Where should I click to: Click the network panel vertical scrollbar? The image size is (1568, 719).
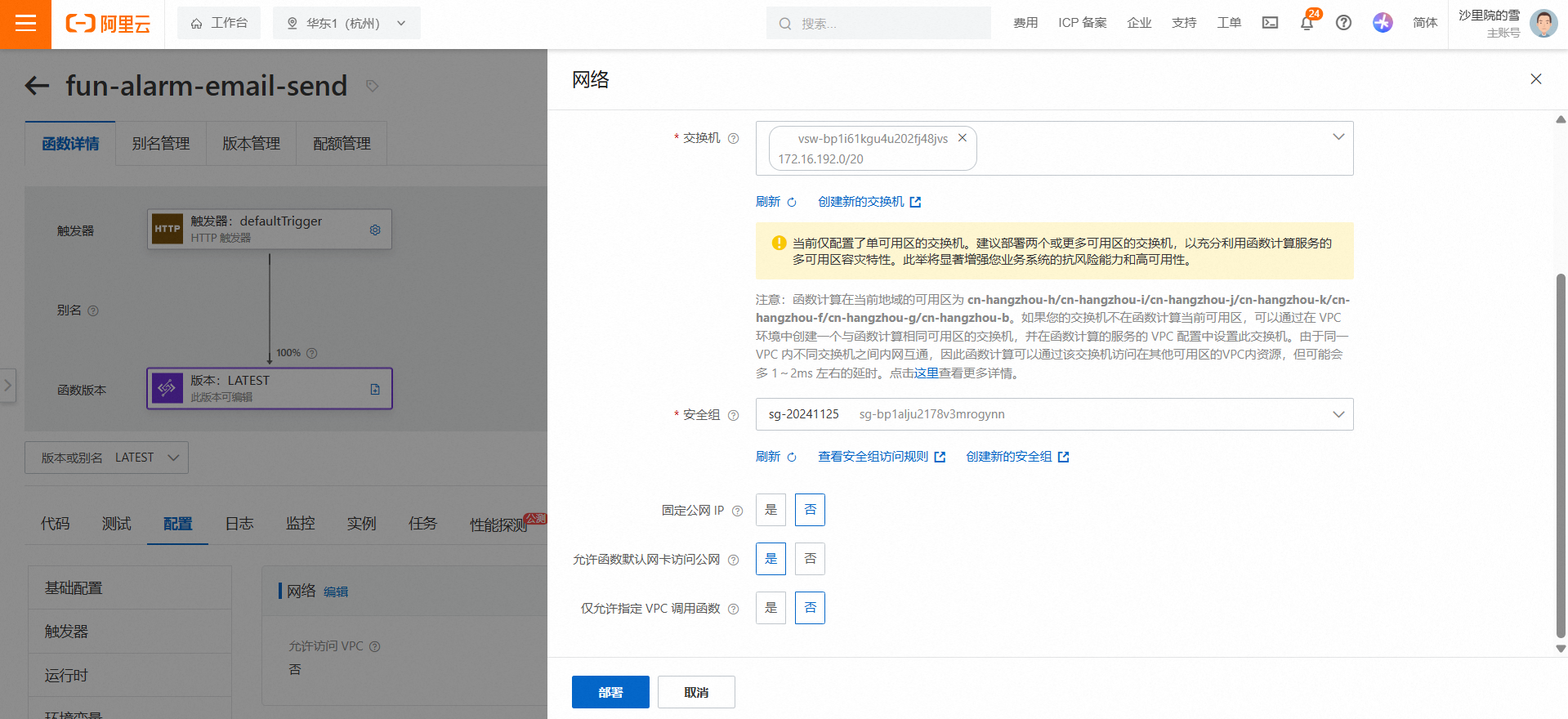1561,455
